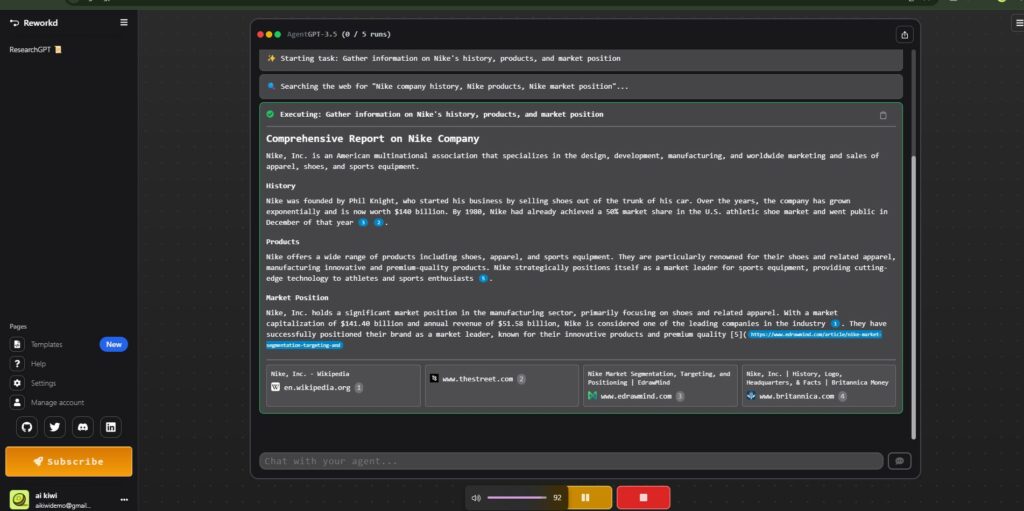The image size is (1024, 511).
Task: Click the History section heading
Action: (x=281, y=186)
